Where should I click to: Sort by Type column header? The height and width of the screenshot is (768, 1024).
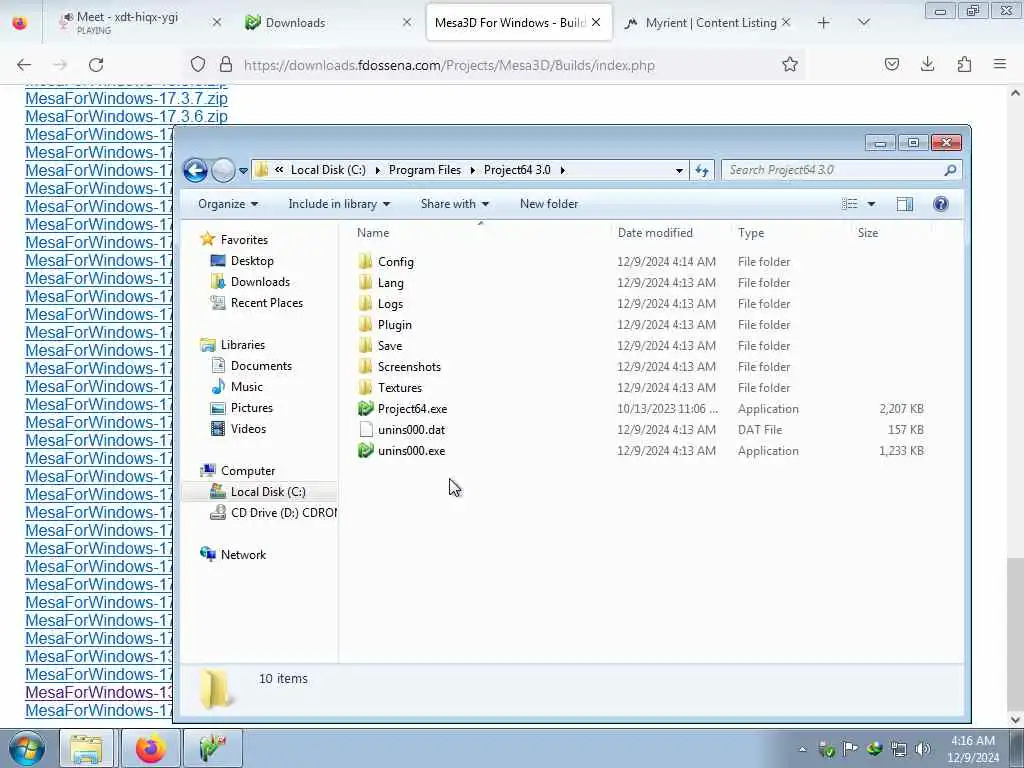pyautogui.click(x=751, y=233)
